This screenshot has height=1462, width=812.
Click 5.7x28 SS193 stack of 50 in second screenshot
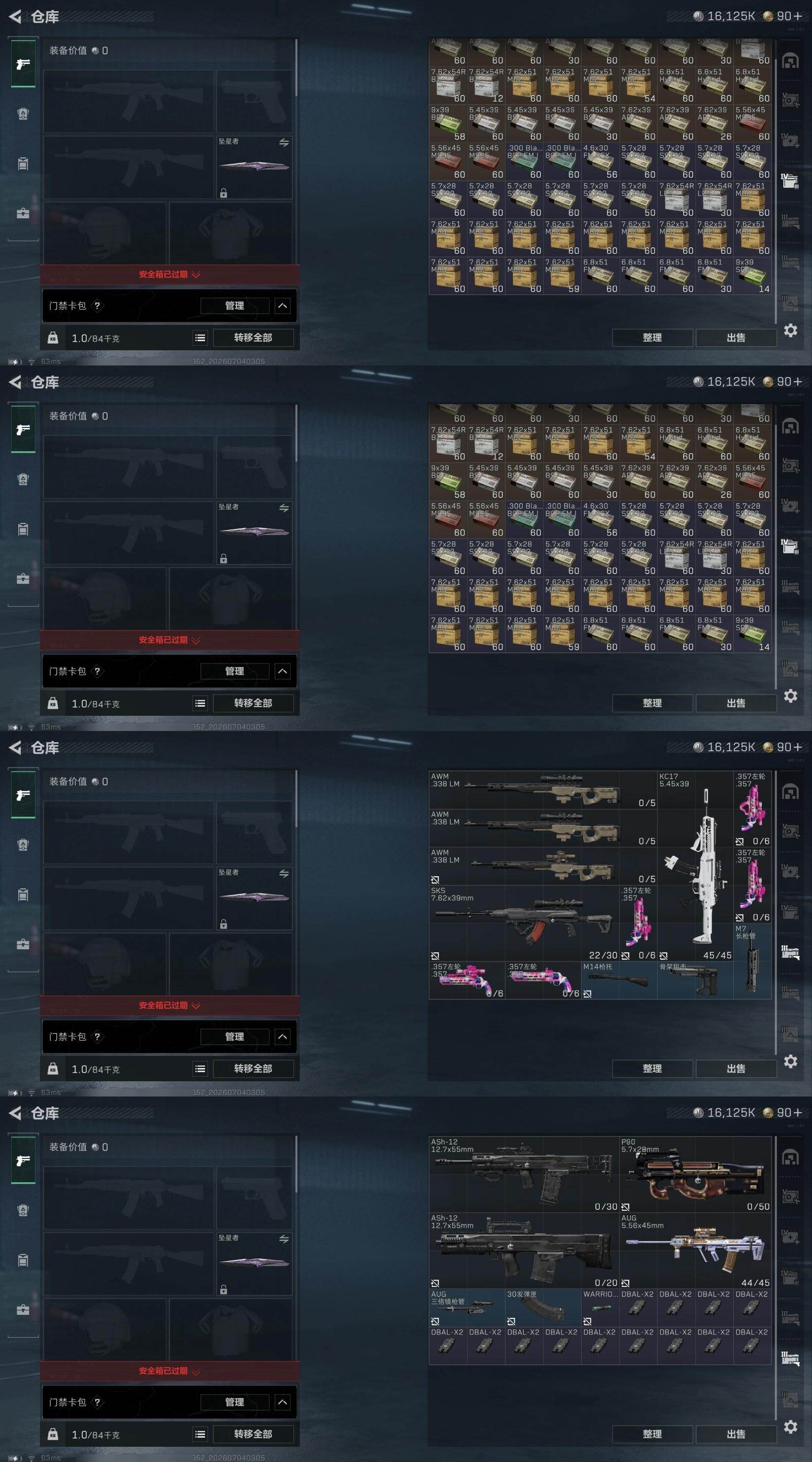point(638,557)
